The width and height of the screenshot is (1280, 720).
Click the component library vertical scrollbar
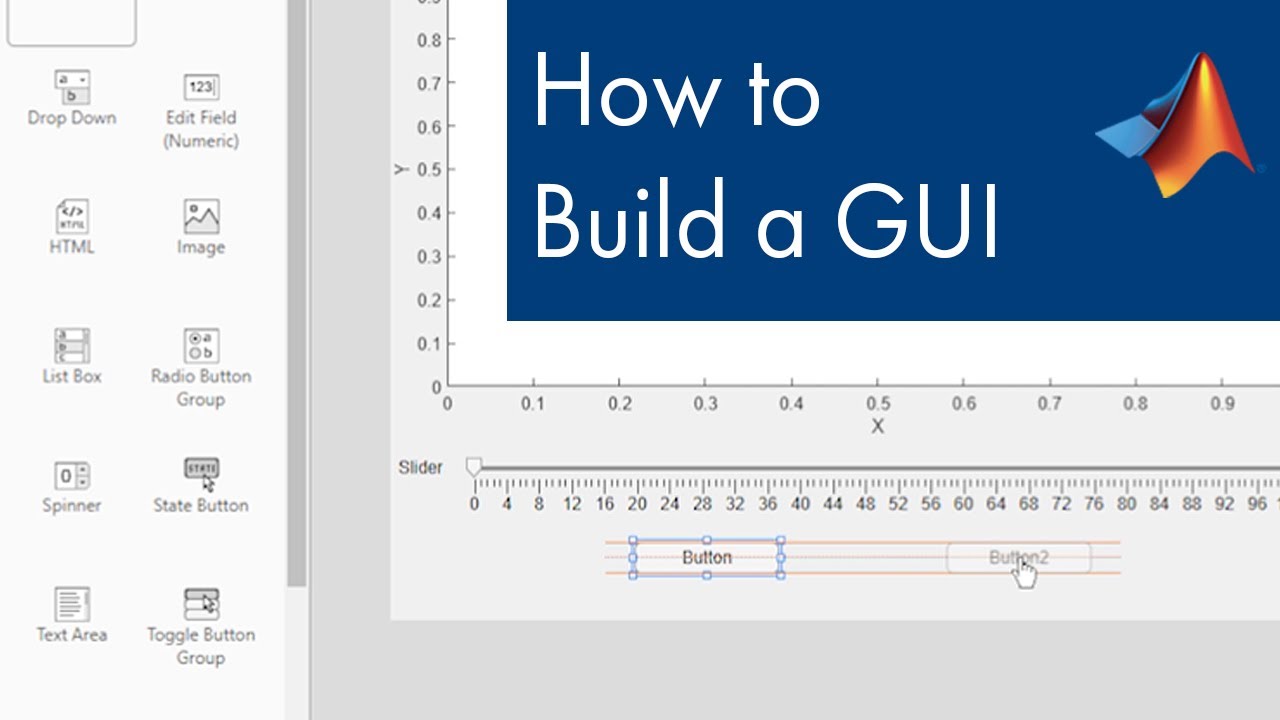[297, 293]
